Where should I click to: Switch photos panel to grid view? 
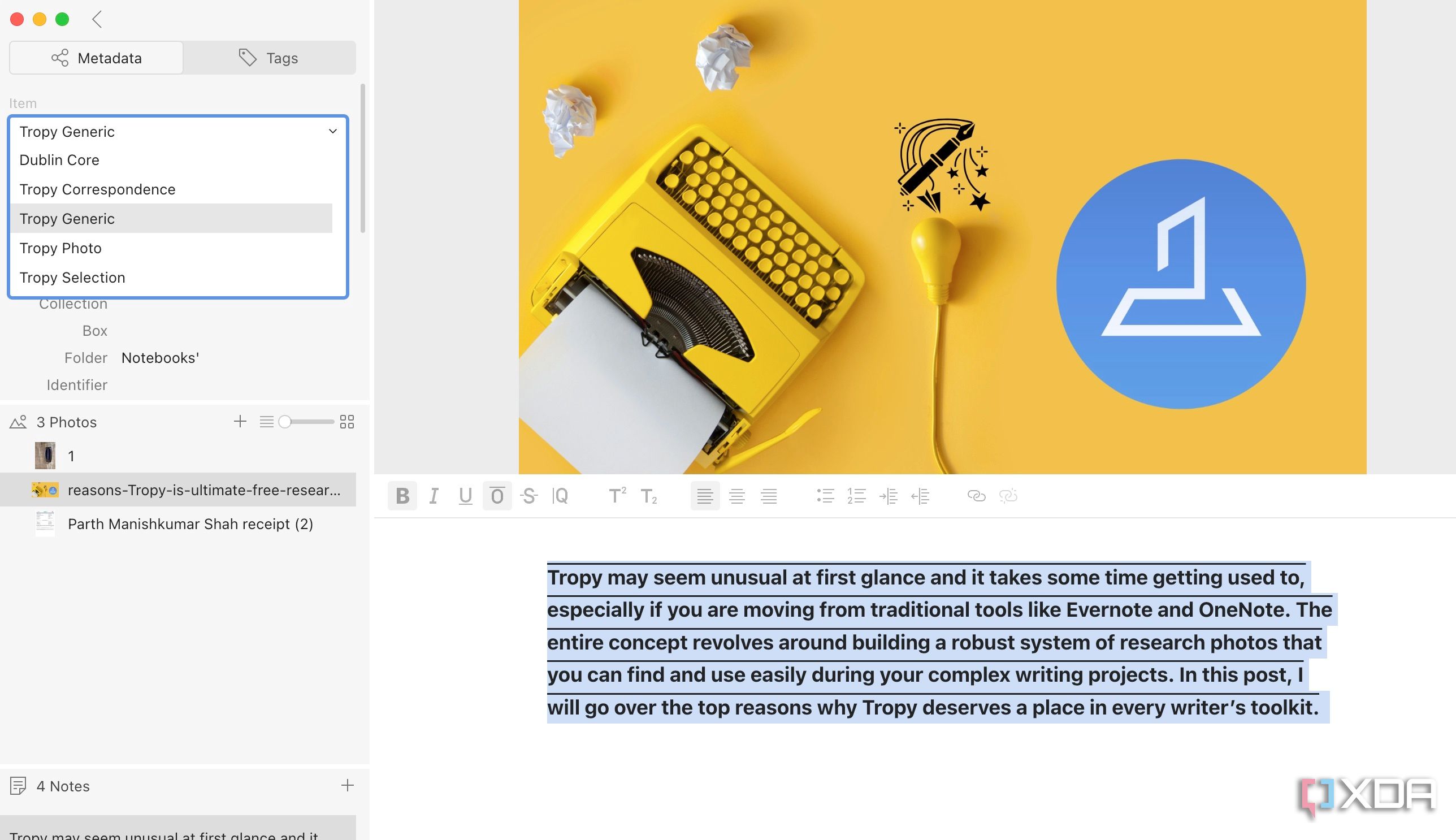(346, 422)
